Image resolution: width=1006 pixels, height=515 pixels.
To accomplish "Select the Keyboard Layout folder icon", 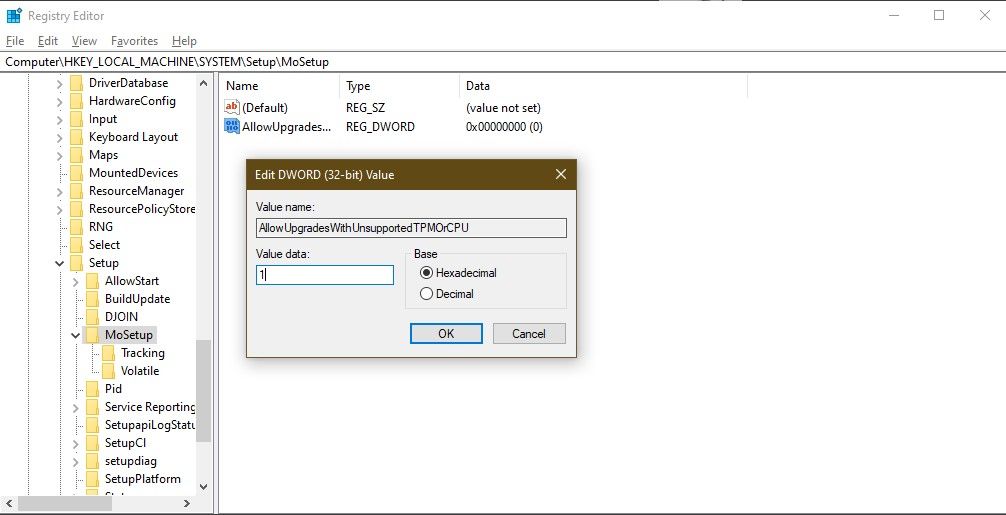I will click(x=76, y=137).
